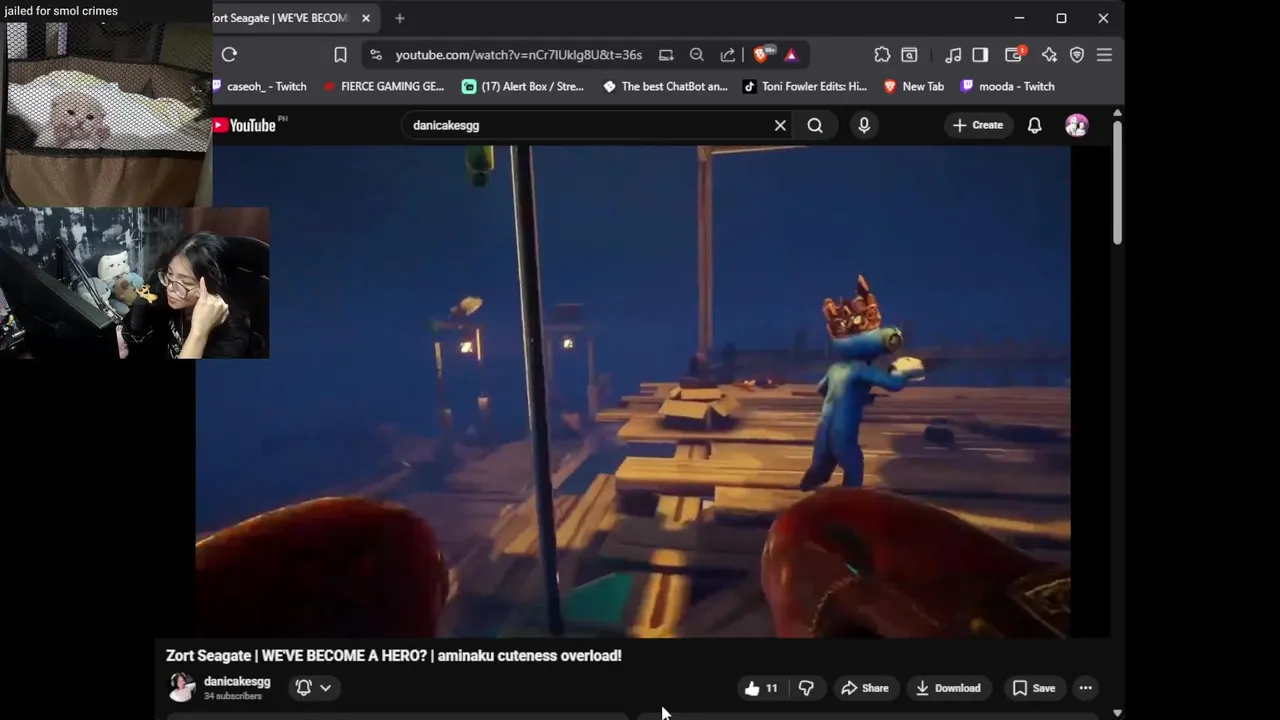Image resolution: width=1280 pixels, height=720 pixels.
Task: Open the browser hamburger menu
Action: 1104,55
